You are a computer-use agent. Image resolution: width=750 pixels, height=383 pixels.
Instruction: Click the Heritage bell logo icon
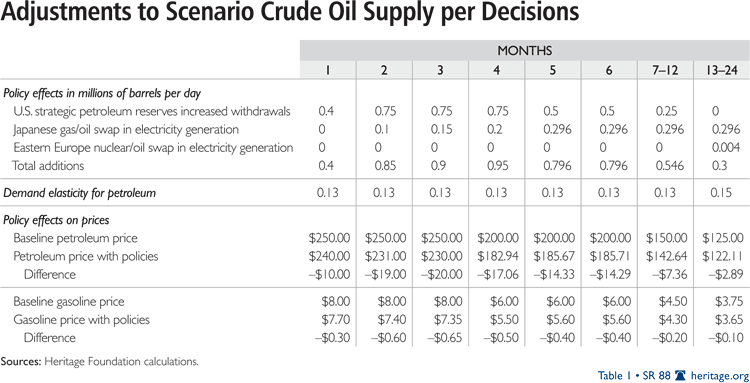[x=680, y=375]
